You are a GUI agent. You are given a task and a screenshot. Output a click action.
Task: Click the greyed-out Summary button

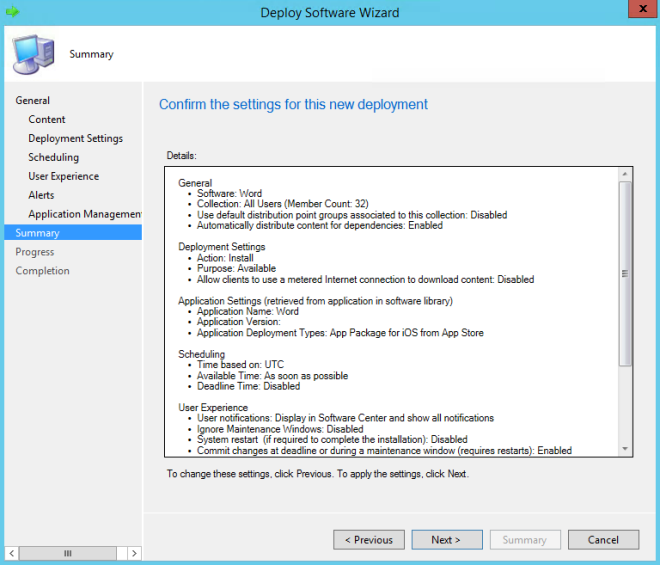tap(525, 540)
